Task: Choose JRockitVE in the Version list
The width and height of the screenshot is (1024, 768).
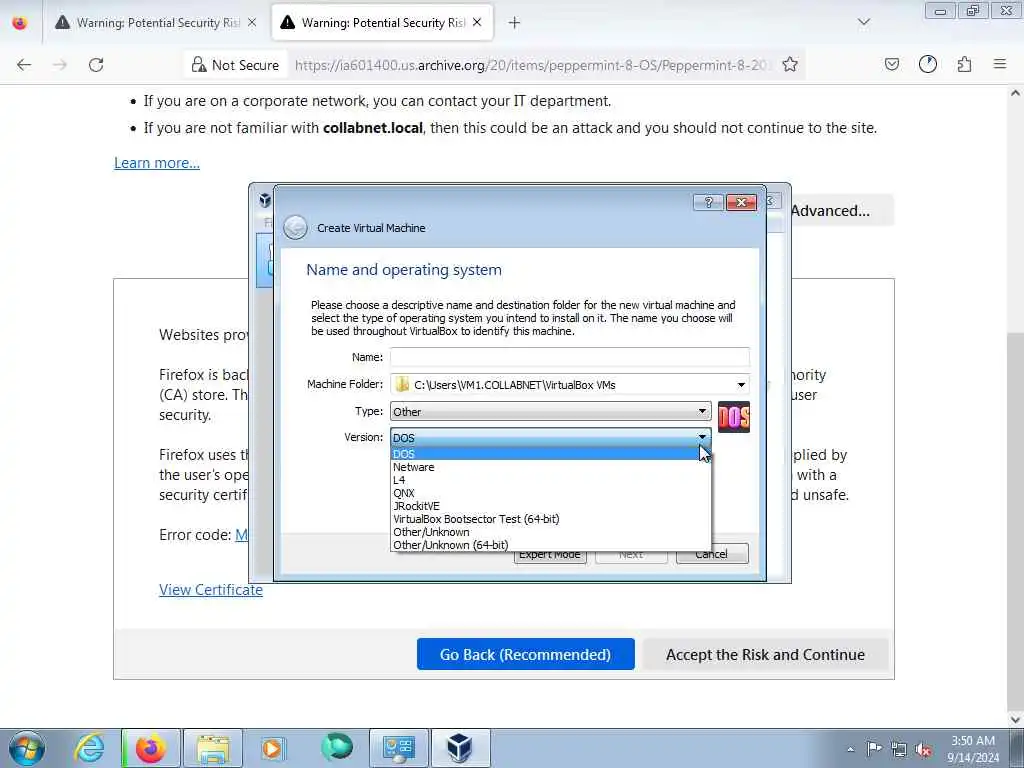Action: (550, 506)
